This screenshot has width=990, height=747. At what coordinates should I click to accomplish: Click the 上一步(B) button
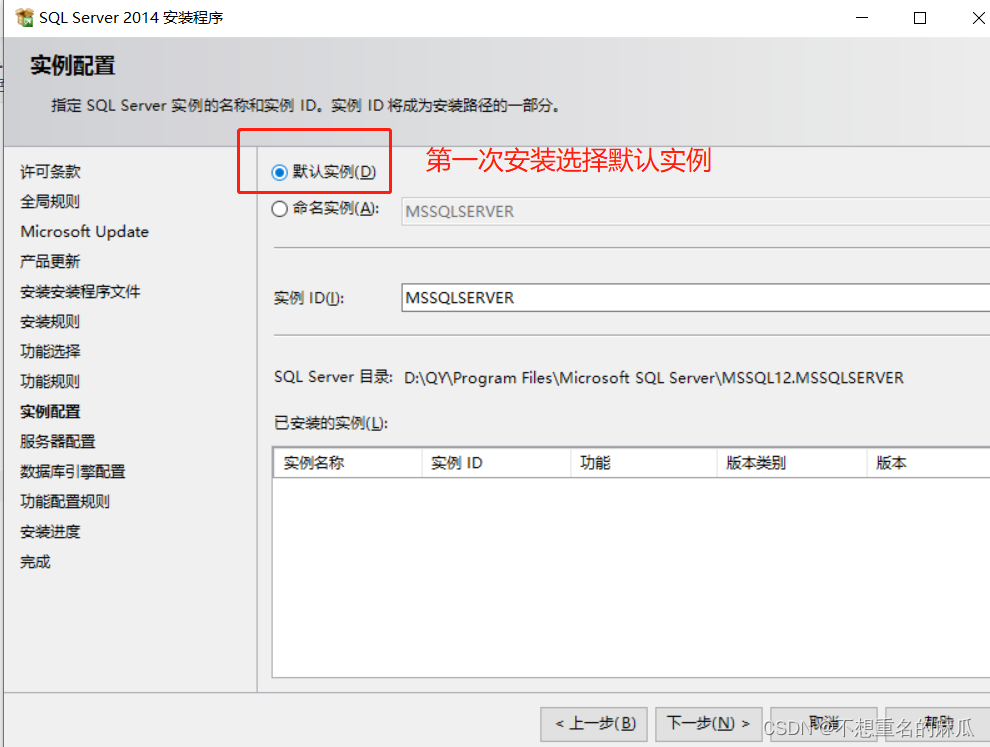click(x=594, y=723)
